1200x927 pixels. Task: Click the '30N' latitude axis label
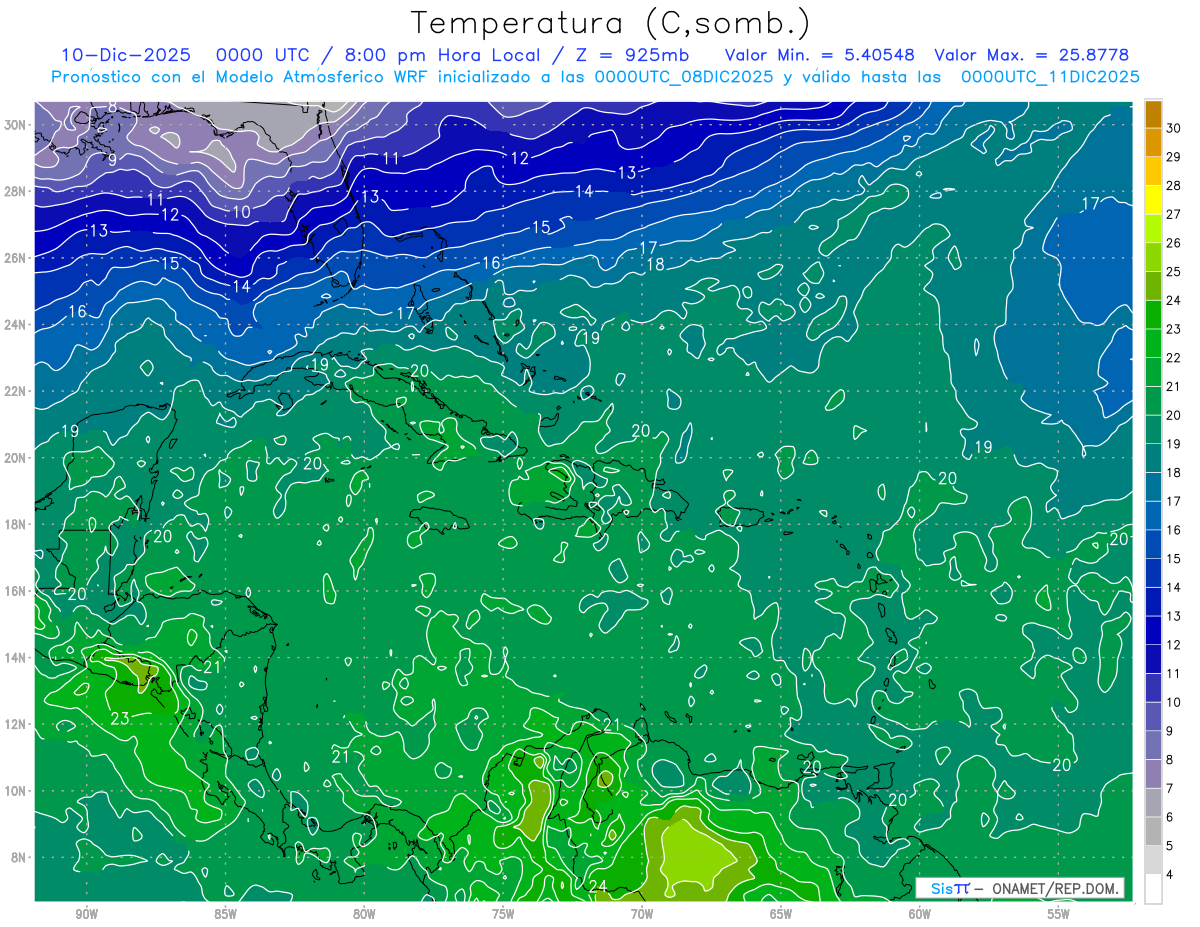click(x=17, y=125)
